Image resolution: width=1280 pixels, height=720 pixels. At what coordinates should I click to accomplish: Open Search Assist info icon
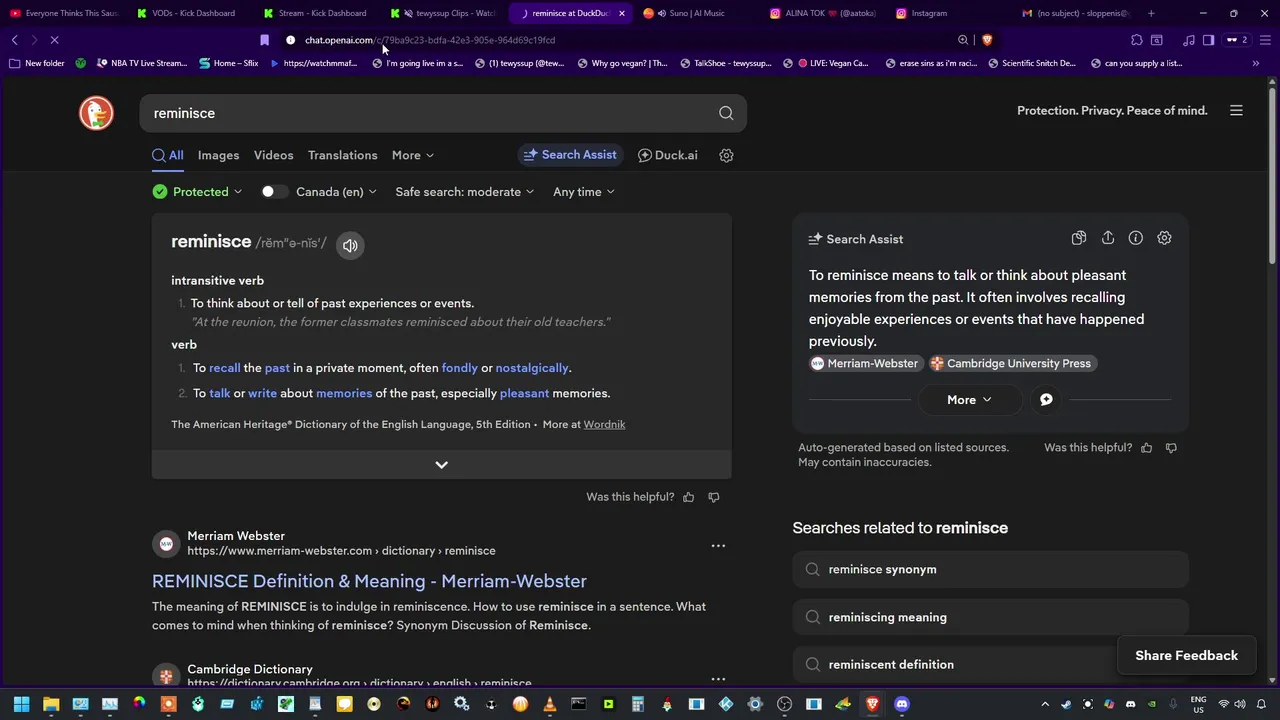1136,238
